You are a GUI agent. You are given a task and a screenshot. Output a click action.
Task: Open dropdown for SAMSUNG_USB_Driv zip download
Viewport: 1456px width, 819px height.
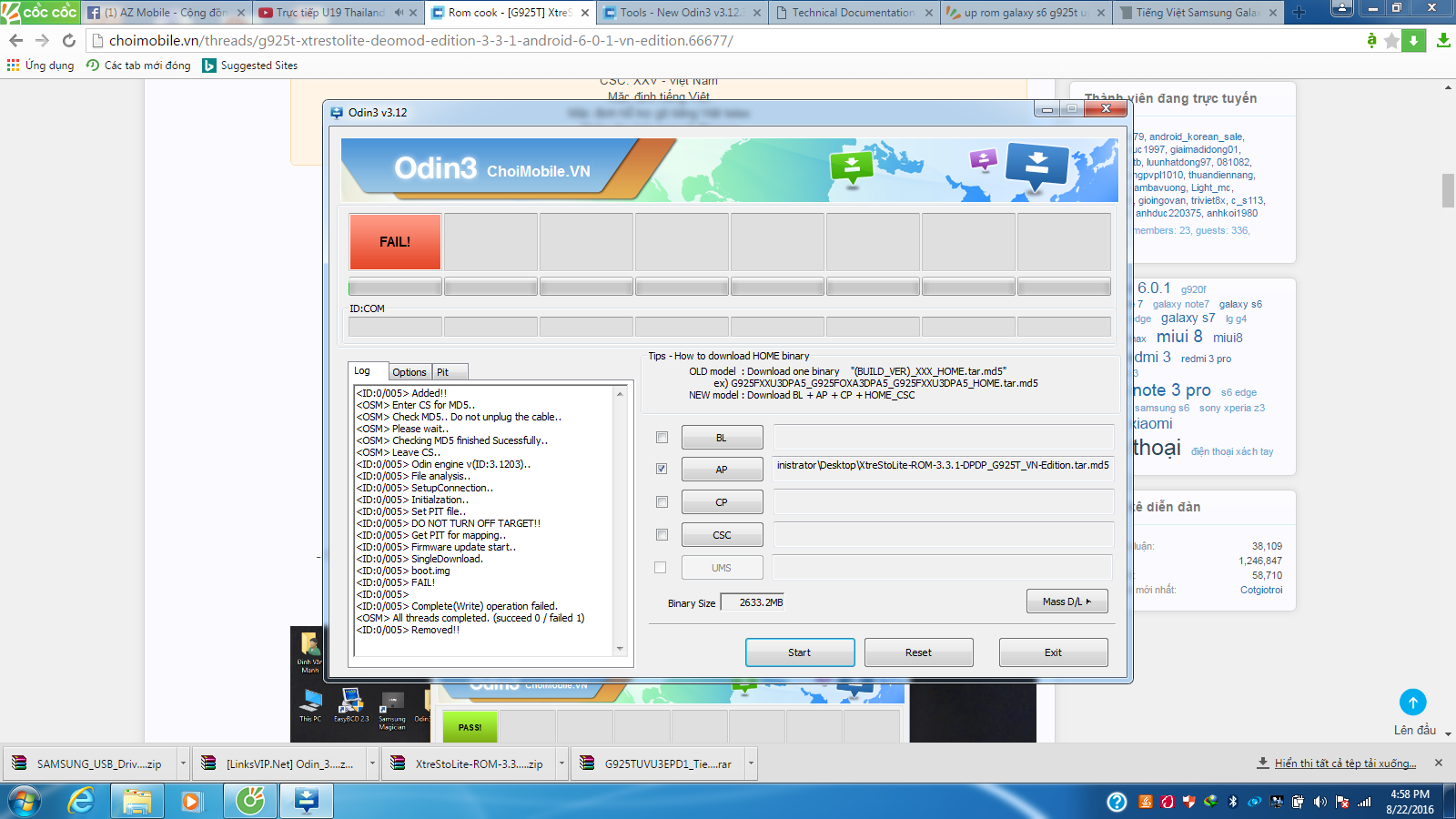[183, 764]
